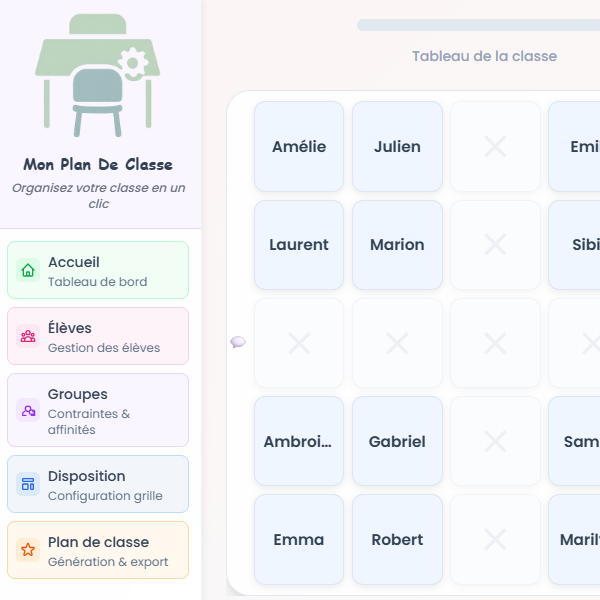This screenshot has height=600, width=600.
Task: Click the home icon beside Accueil
Action: pyautogui.click(x=28, y=270)
